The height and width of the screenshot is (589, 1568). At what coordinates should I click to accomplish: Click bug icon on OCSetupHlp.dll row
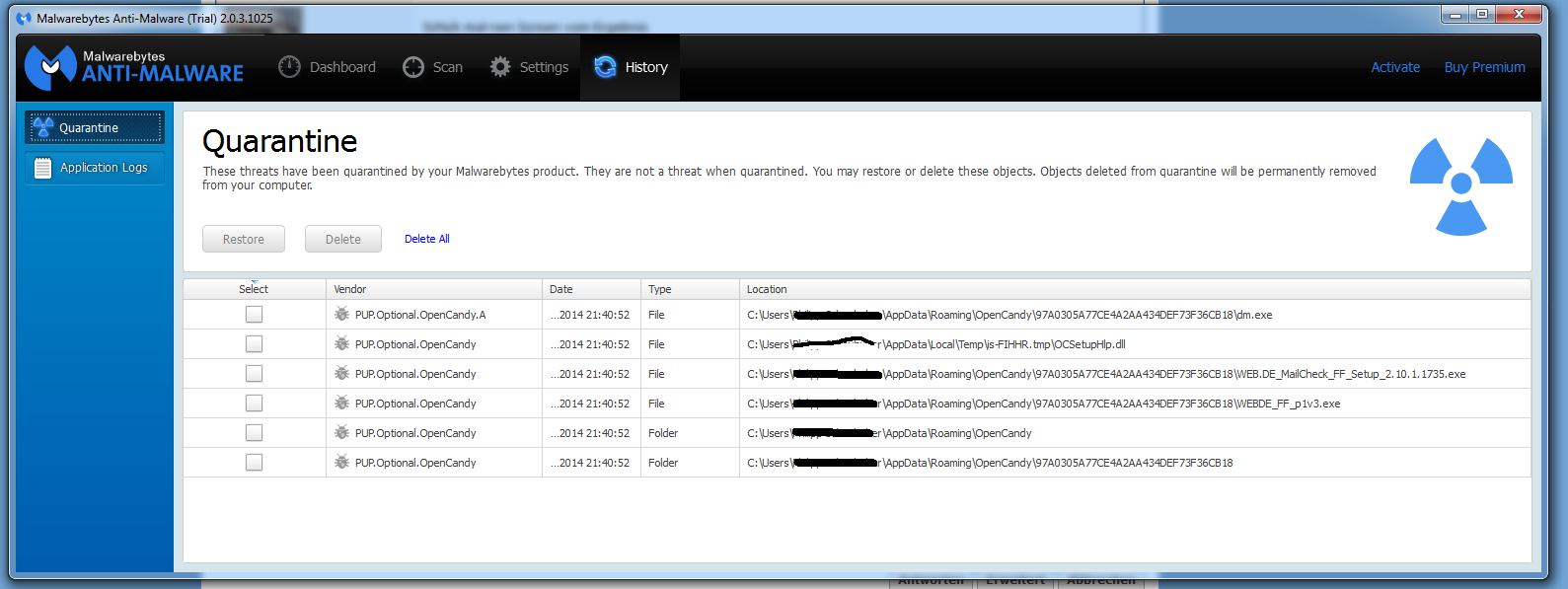[x=341, y=343]
